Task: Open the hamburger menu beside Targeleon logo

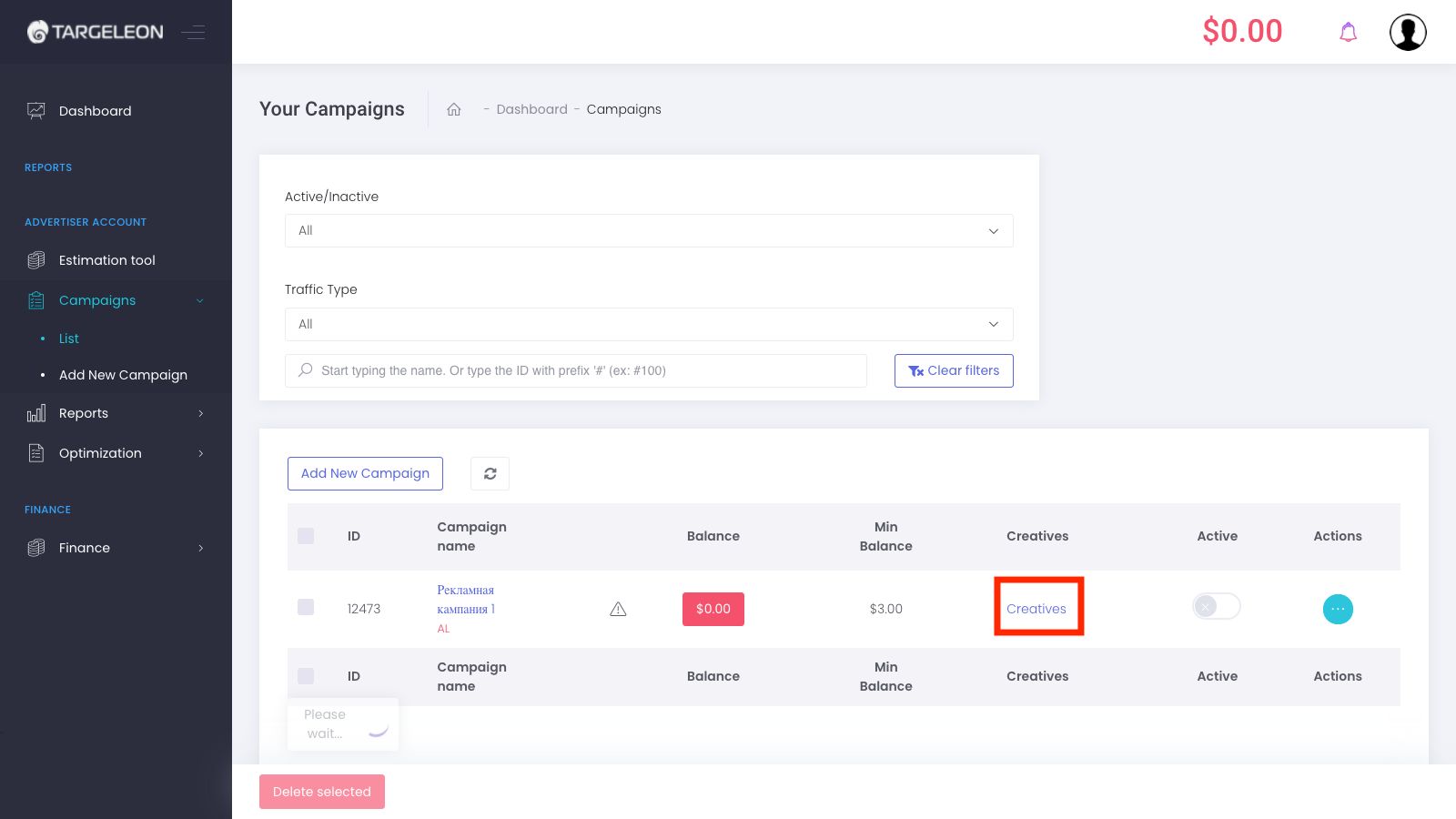Action: tap(194, 31)
